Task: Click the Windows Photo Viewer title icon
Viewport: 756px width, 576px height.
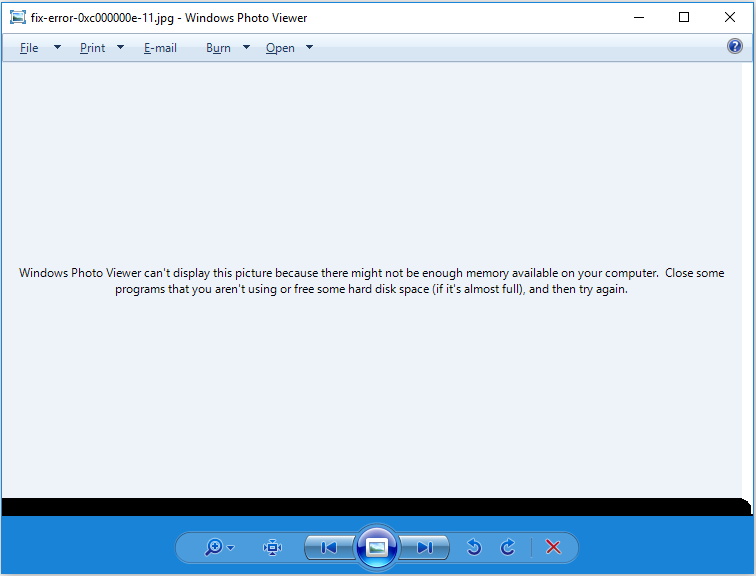Action: (x=18, y=17)
